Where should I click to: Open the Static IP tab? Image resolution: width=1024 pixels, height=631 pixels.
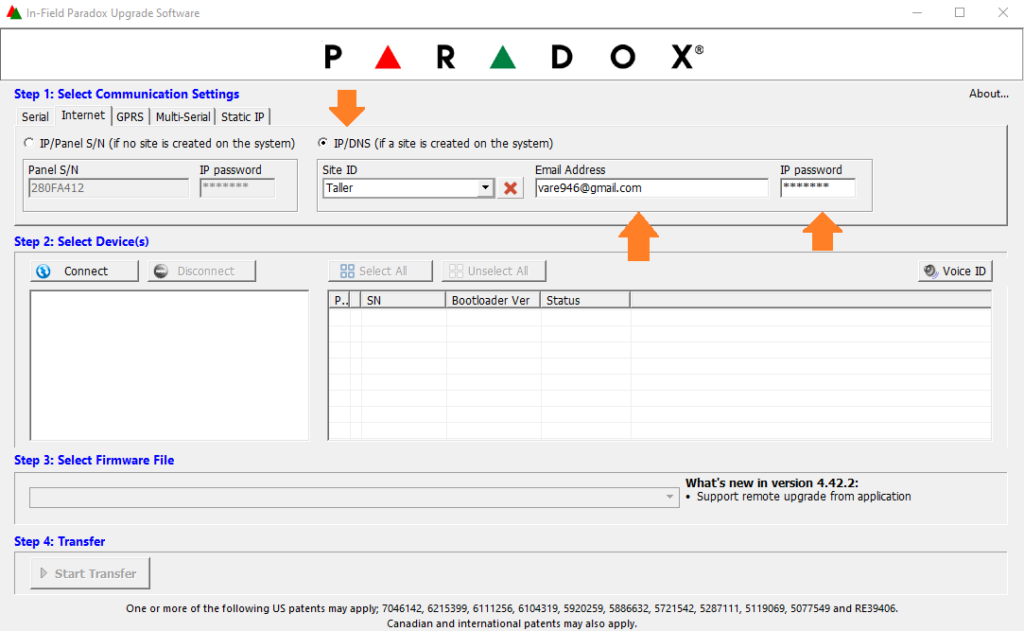click(242, 117)
